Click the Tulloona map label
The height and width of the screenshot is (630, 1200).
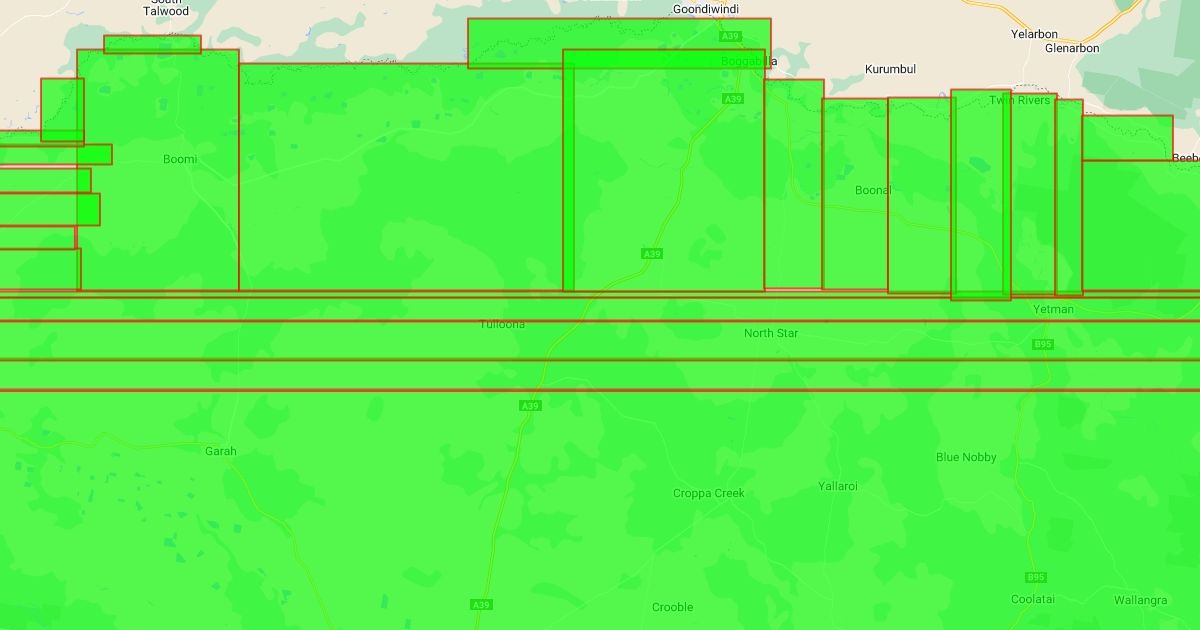pos(502,325)
